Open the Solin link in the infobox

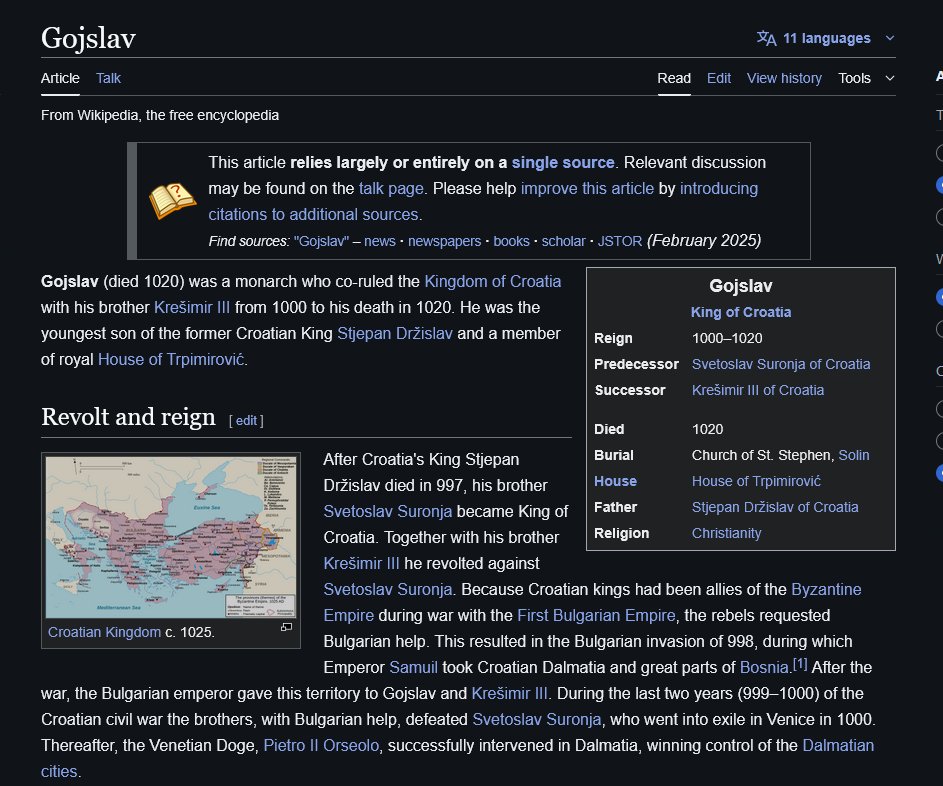pos(855,455)
